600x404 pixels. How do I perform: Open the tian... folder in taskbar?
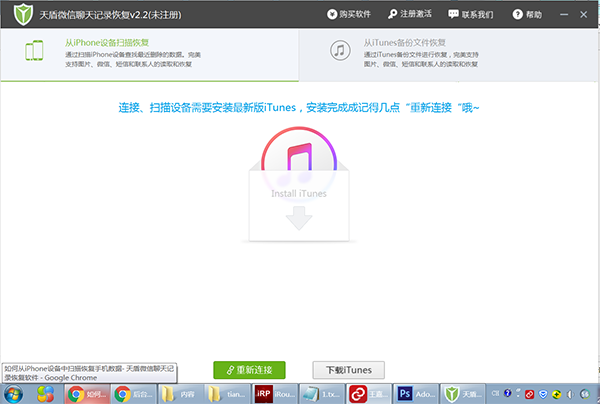[x=227, y=394]
